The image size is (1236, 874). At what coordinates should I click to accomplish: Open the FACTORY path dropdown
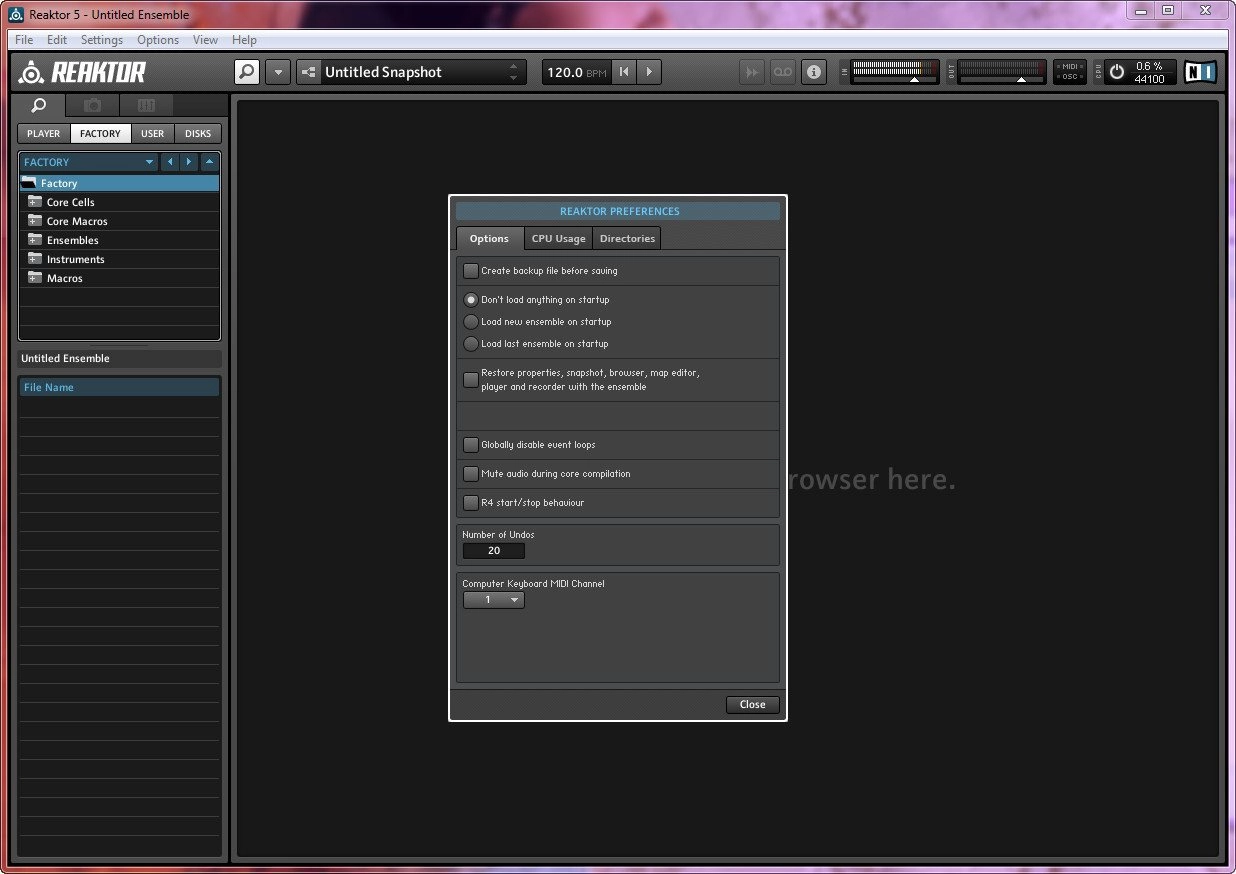pos(89,162)
